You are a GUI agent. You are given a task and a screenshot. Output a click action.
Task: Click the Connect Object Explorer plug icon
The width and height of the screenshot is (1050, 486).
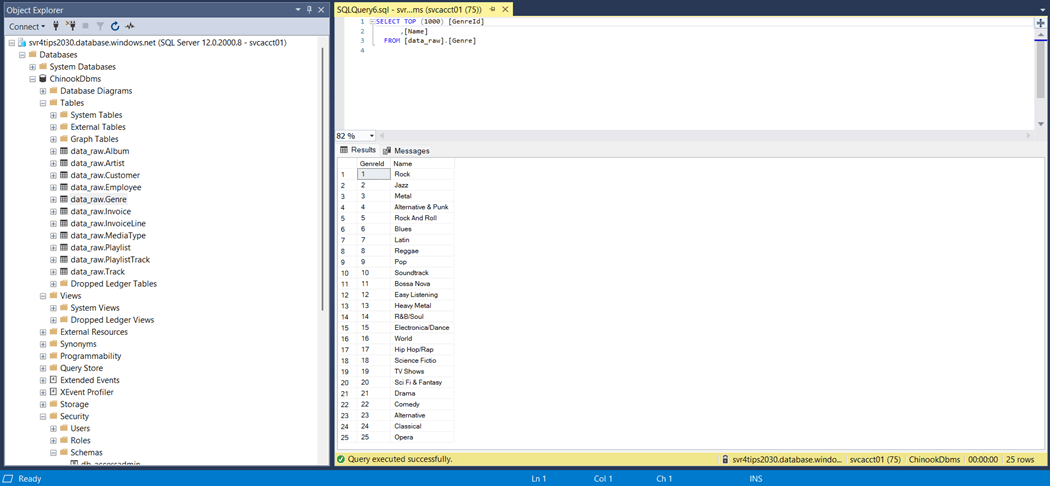coord(56,26)
